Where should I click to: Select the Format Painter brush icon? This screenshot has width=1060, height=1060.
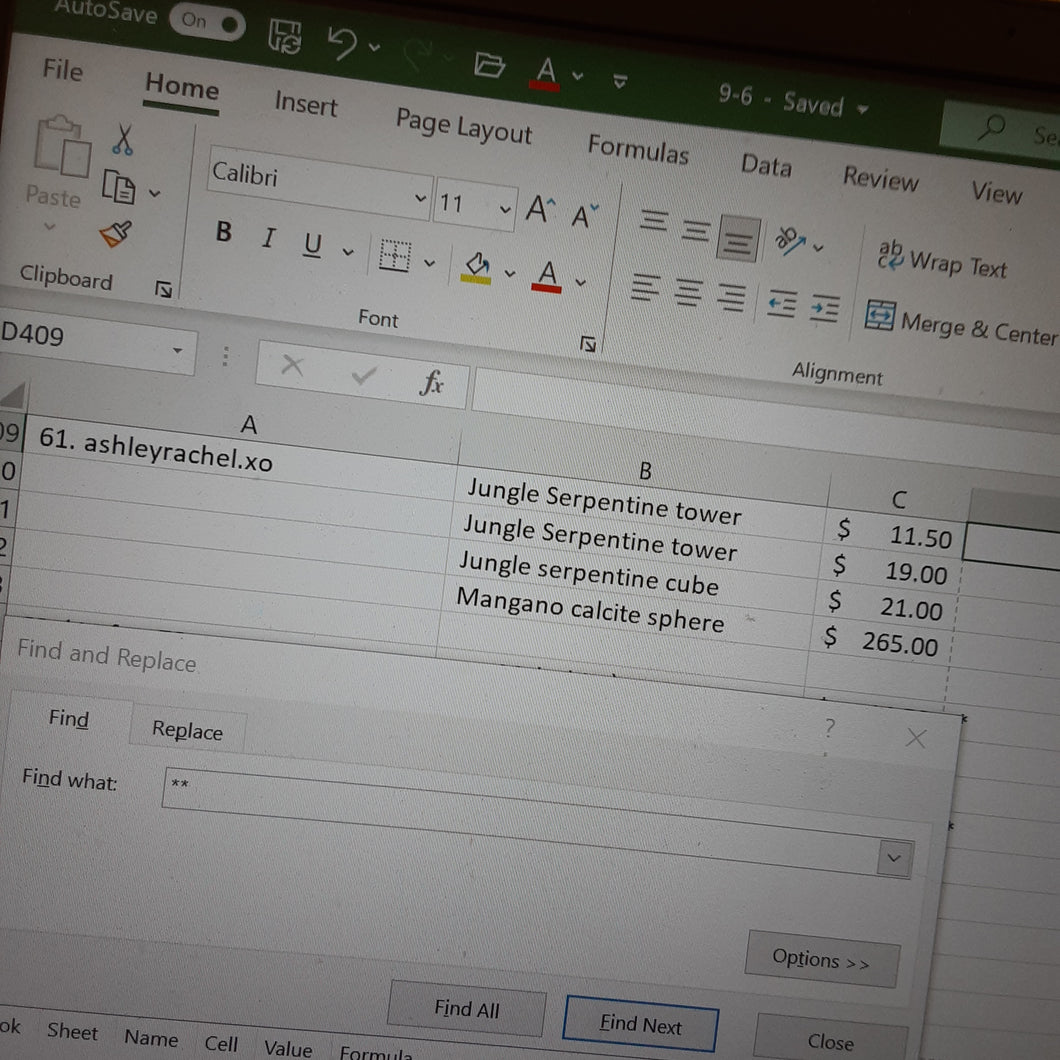[116, 234]
